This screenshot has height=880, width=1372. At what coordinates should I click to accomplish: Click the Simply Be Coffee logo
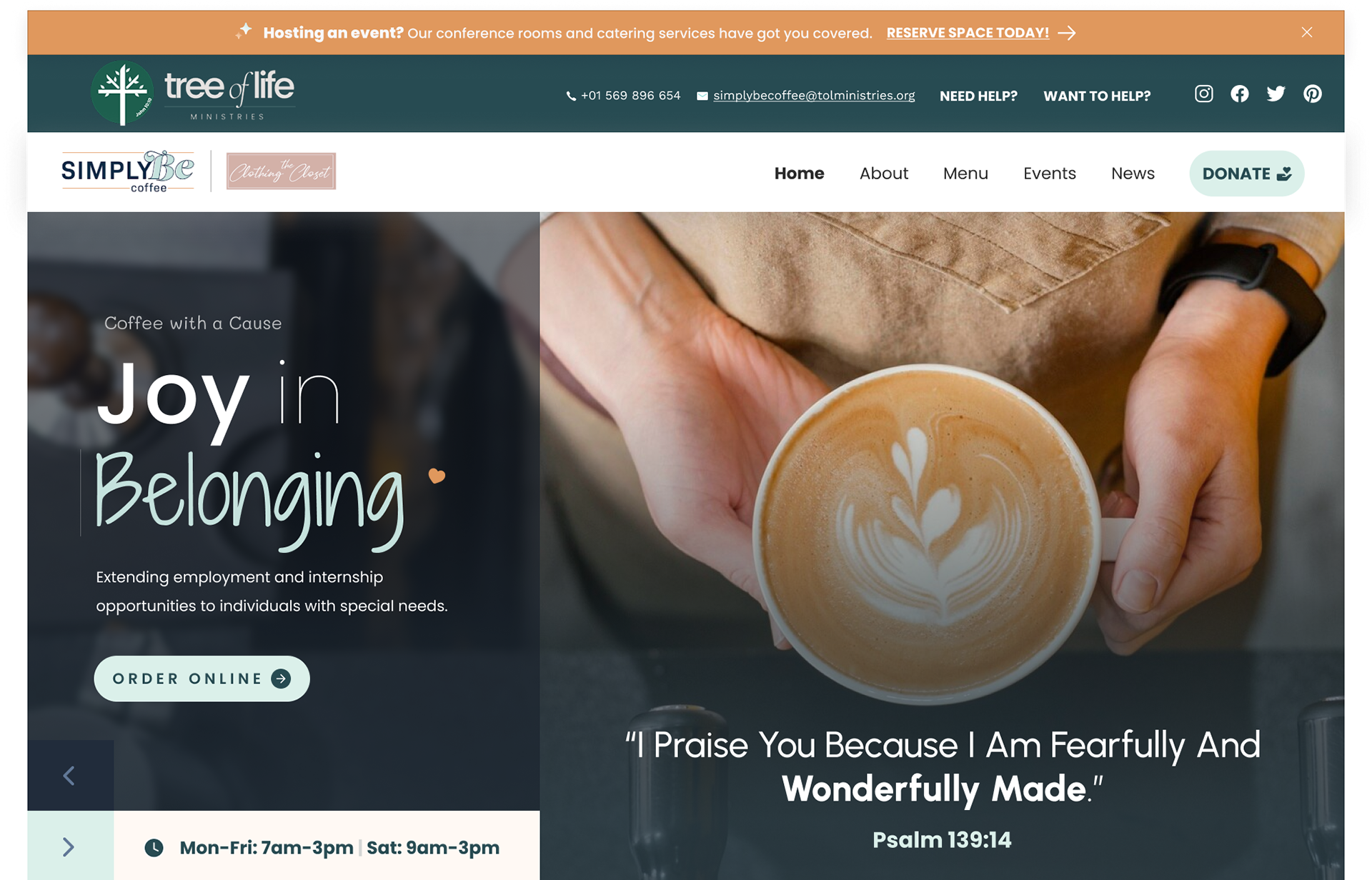[127, 171]
